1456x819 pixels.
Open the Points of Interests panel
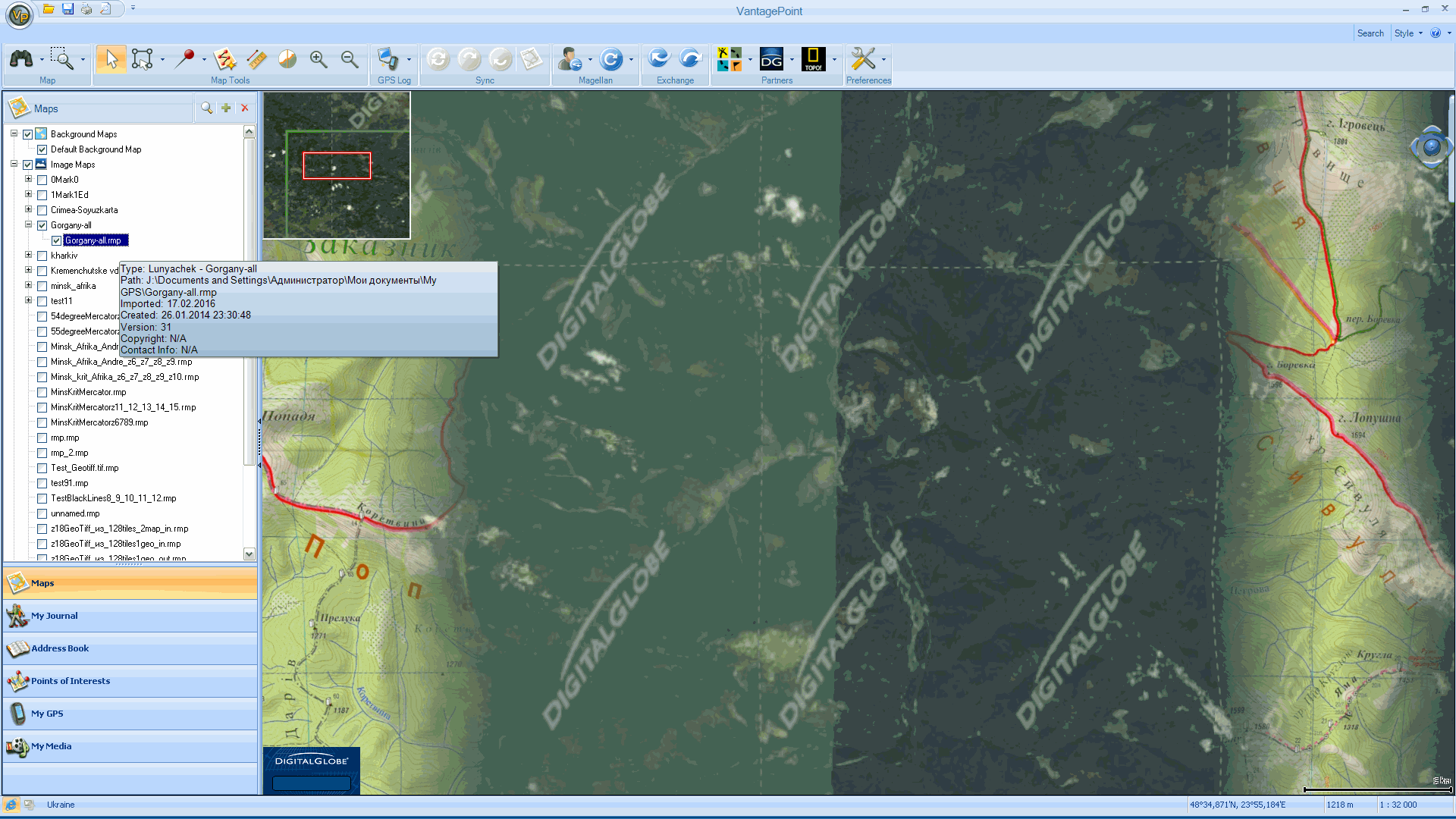[x=70, y=681]
